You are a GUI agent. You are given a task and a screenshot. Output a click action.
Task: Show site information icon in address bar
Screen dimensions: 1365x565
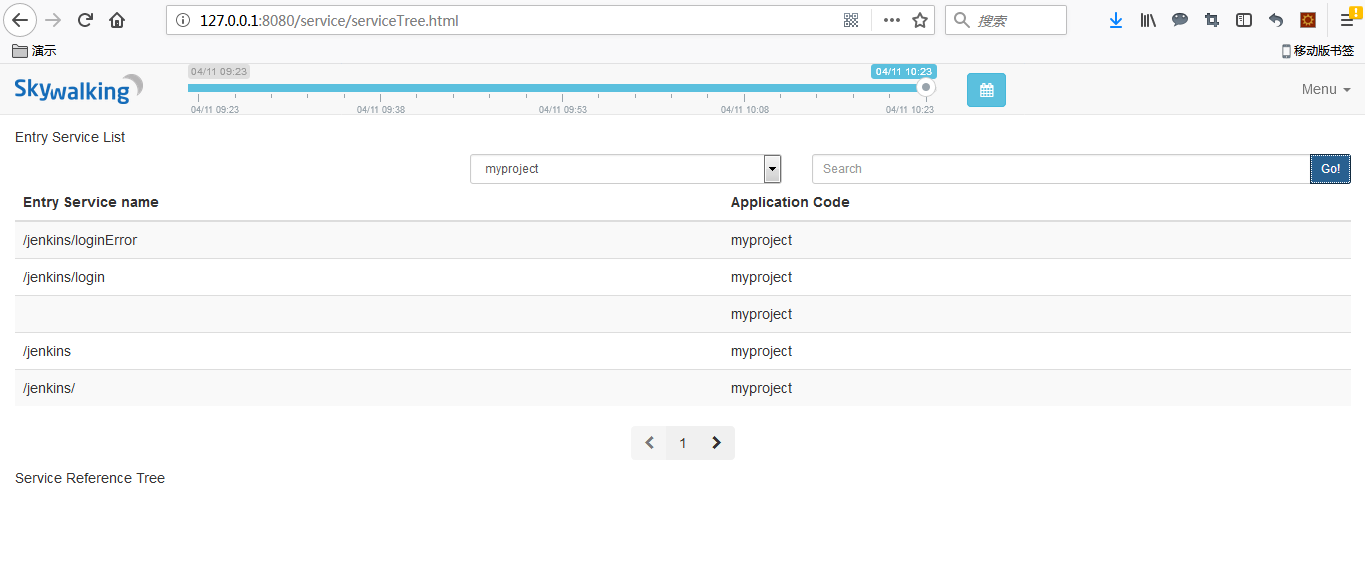click(x=182, y=20)
